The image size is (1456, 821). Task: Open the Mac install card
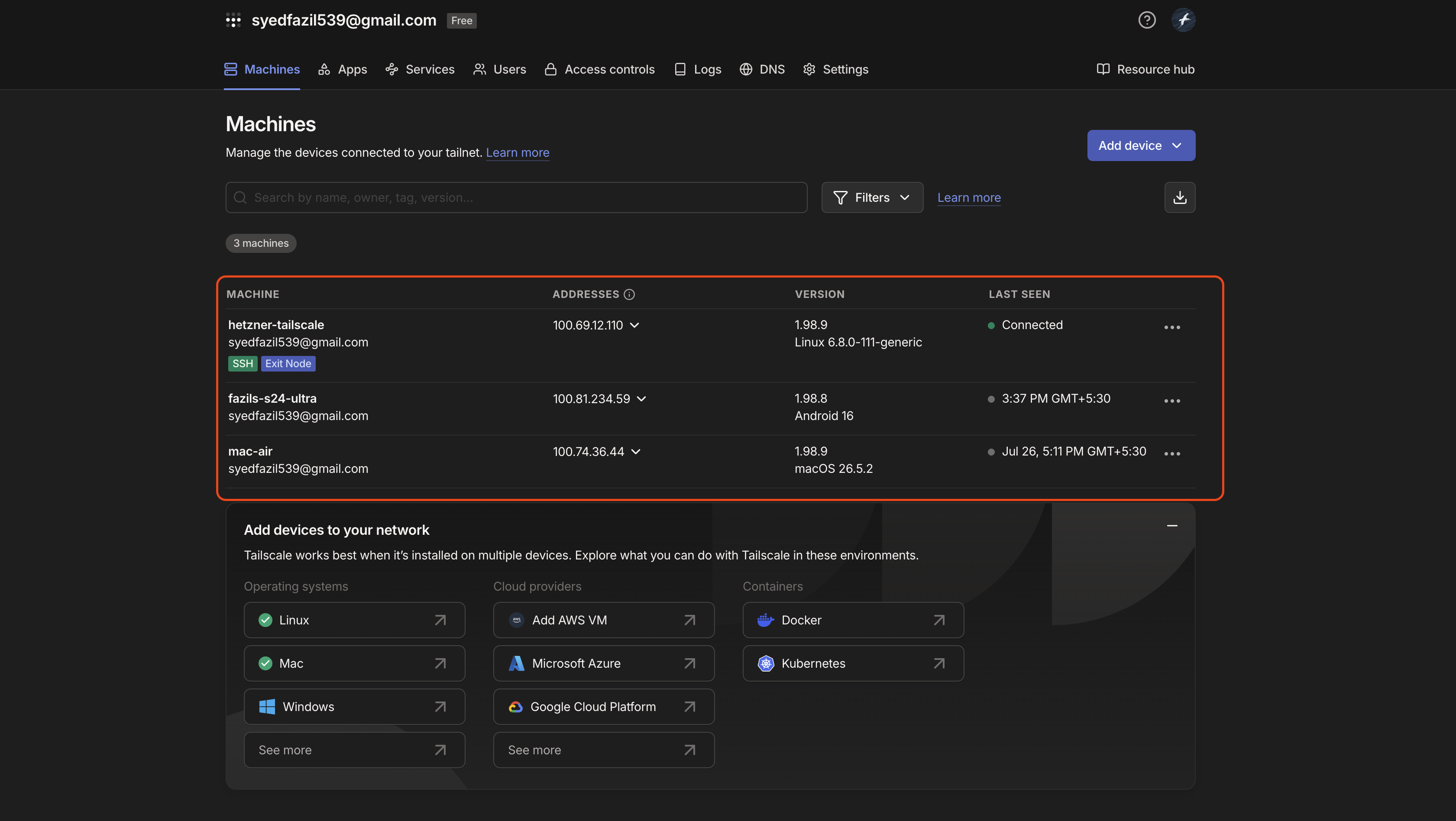click(354, 663)
